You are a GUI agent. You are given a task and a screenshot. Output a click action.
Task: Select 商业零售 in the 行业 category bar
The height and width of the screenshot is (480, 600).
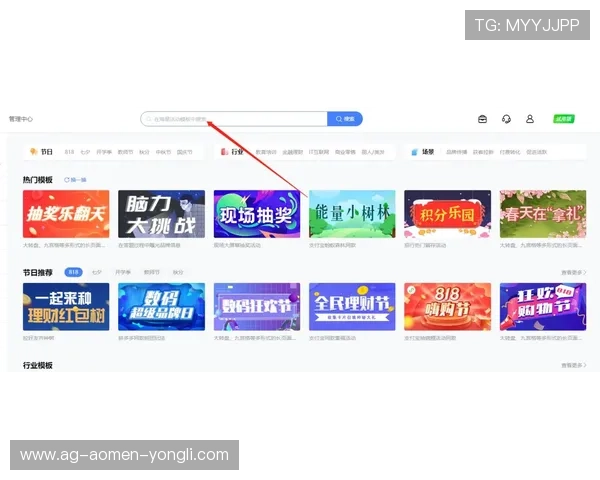coord(346,152)
